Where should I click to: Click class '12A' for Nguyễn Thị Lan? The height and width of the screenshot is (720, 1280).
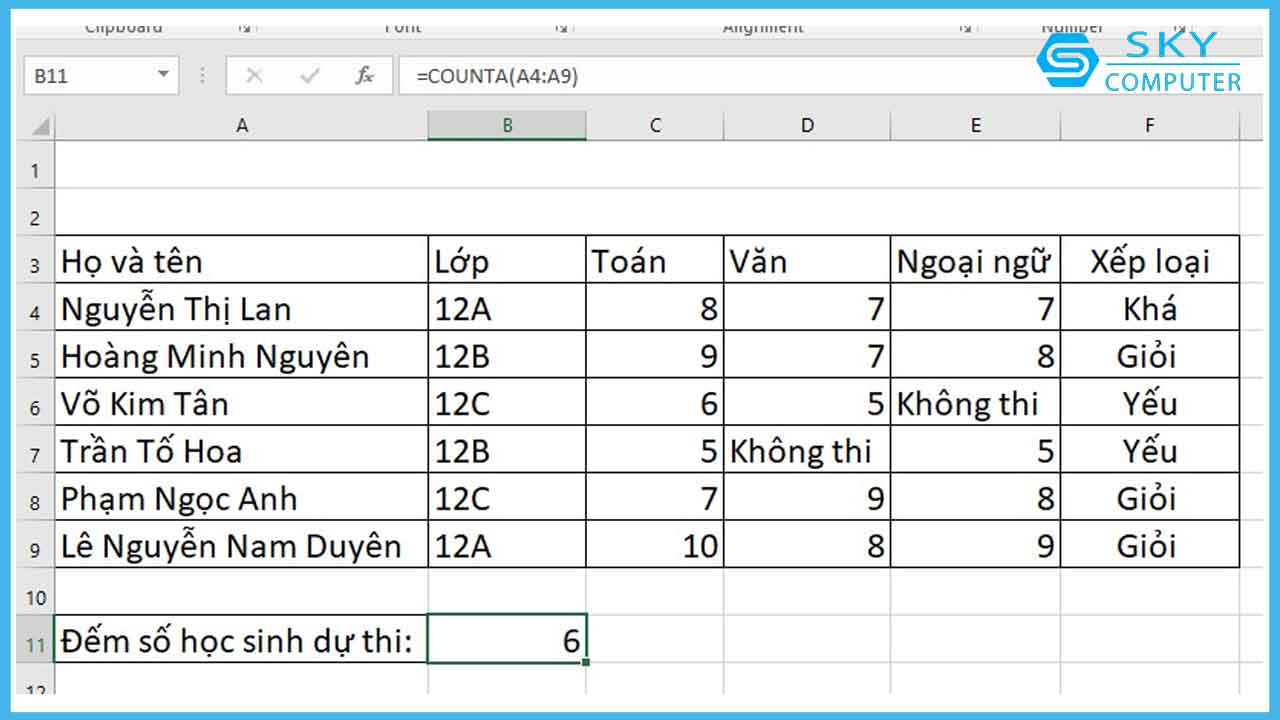507,307
